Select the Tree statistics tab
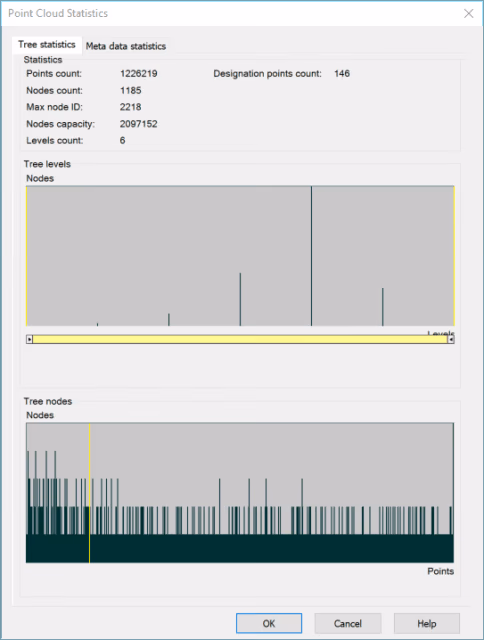 (x=47, y=44)
